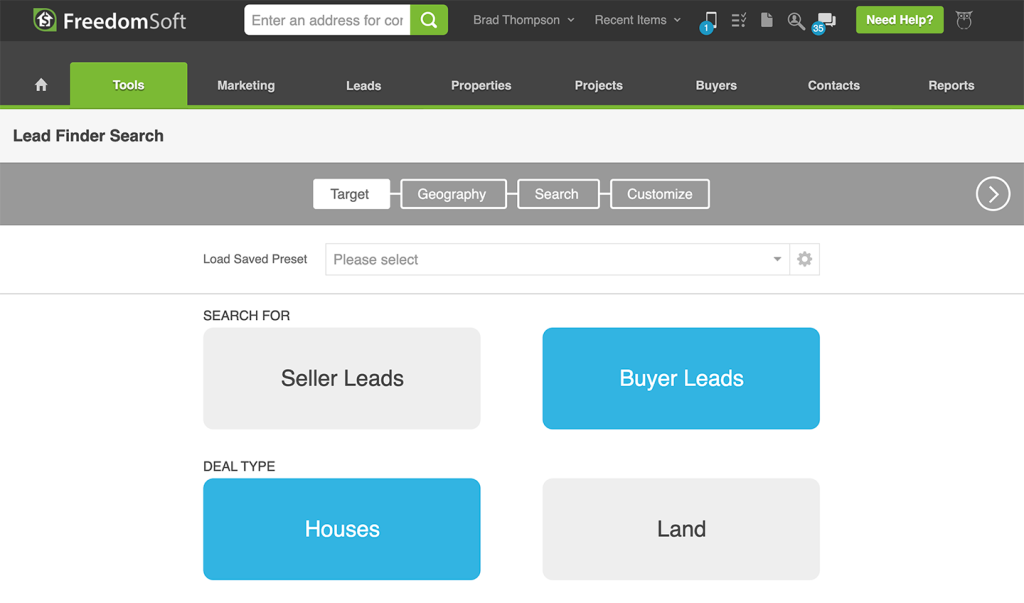This screenshot has width=1024, height=603.
Task: Open the Brad Thompson user menu
Action: pyautogui.click(x=523, y=20)
